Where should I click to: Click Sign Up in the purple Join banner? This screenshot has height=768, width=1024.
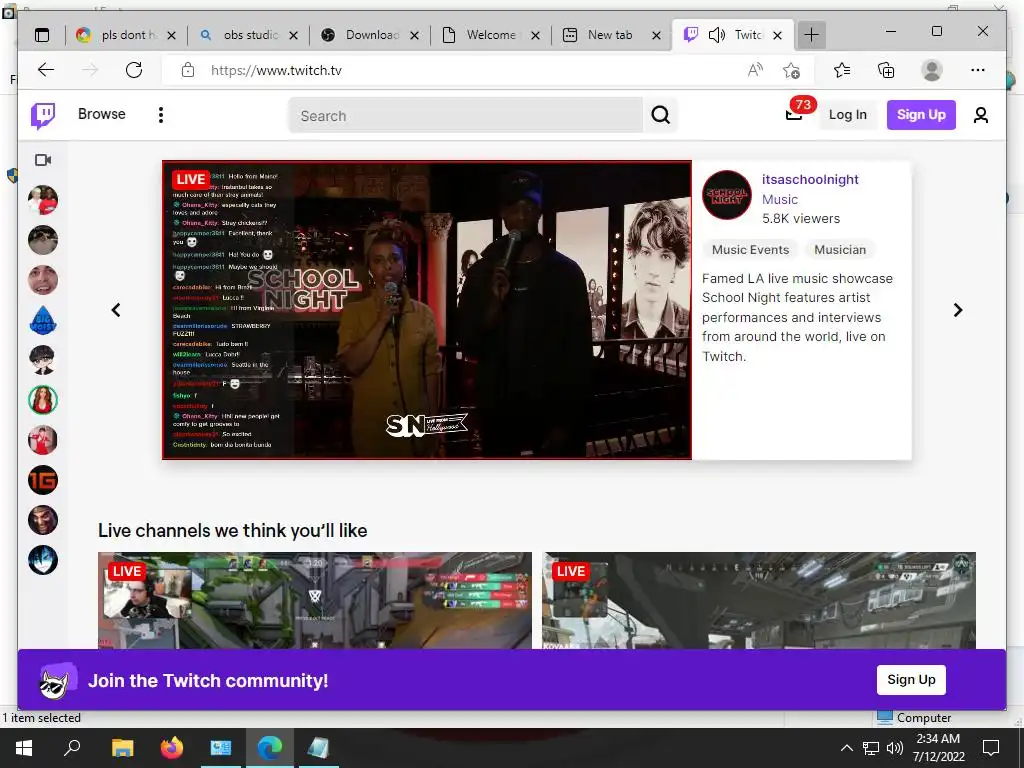pyautogui.click(x=911, y=680)
